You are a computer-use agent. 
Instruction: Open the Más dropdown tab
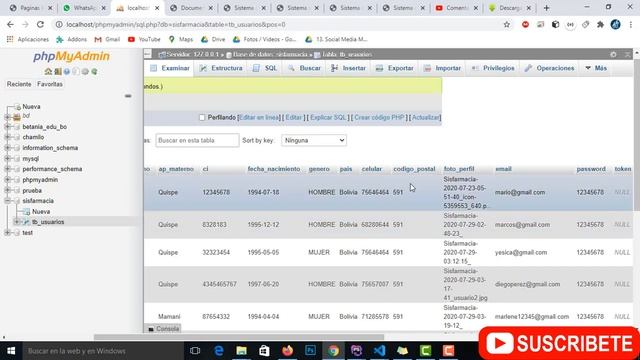[x=596, y=68]
